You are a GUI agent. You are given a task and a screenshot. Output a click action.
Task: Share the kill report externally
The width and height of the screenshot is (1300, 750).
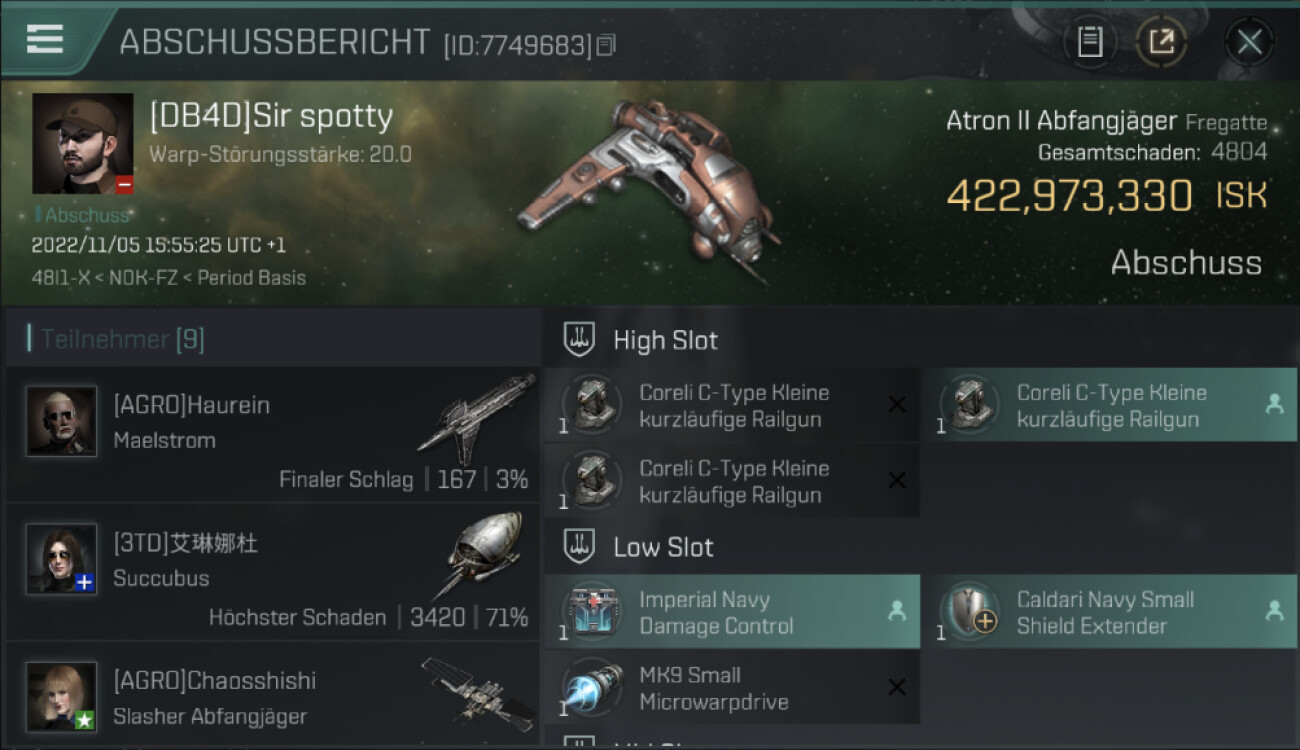pyautogui.click(x=1161, y=42)
